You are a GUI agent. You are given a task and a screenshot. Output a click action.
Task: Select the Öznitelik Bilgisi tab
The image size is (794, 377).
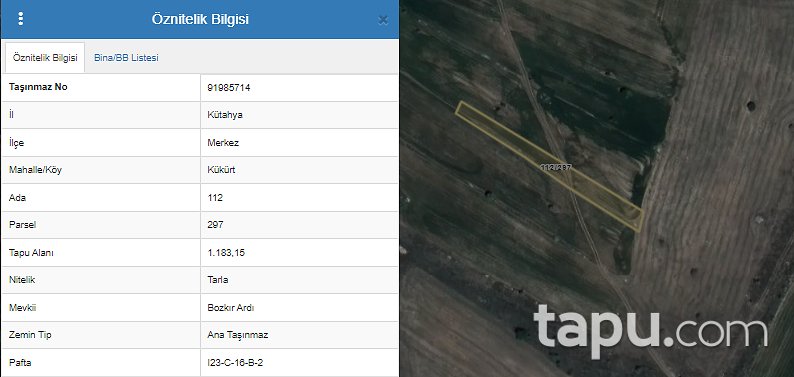pyautogui.click(x=45, y=57)
